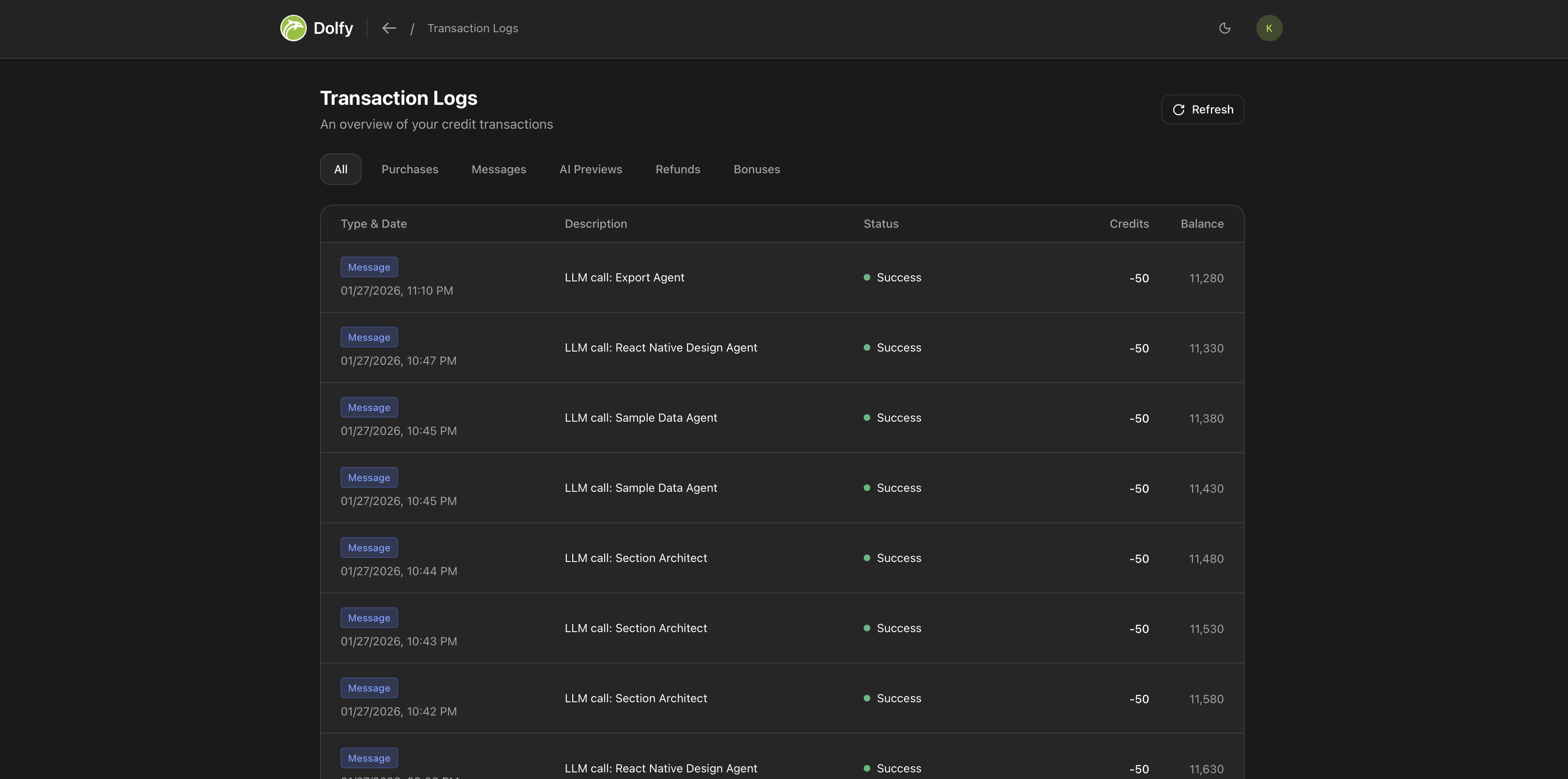
Task: Click the Dolfy brand name text
Action: (x=333, y=28)
